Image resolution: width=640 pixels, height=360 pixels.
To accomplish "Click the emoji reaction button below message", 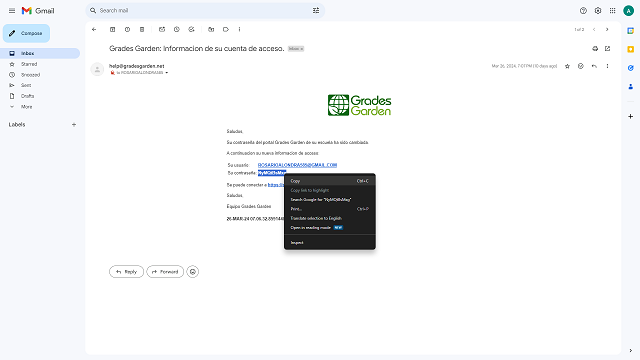I will [193, 272].
